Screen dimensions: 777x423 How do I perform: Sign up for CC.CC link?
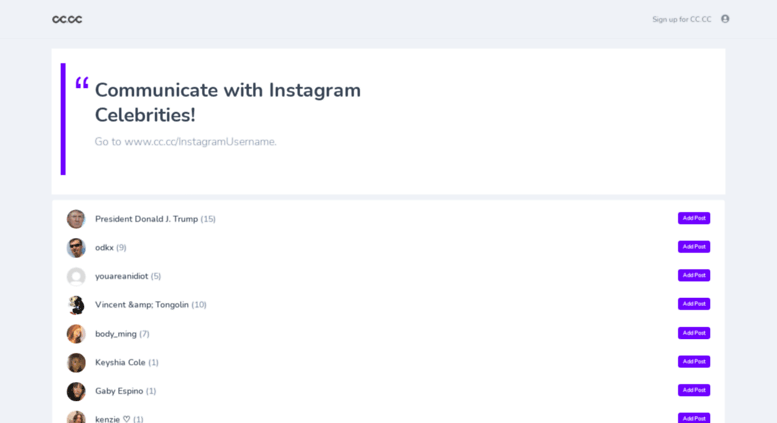point(681,19)
